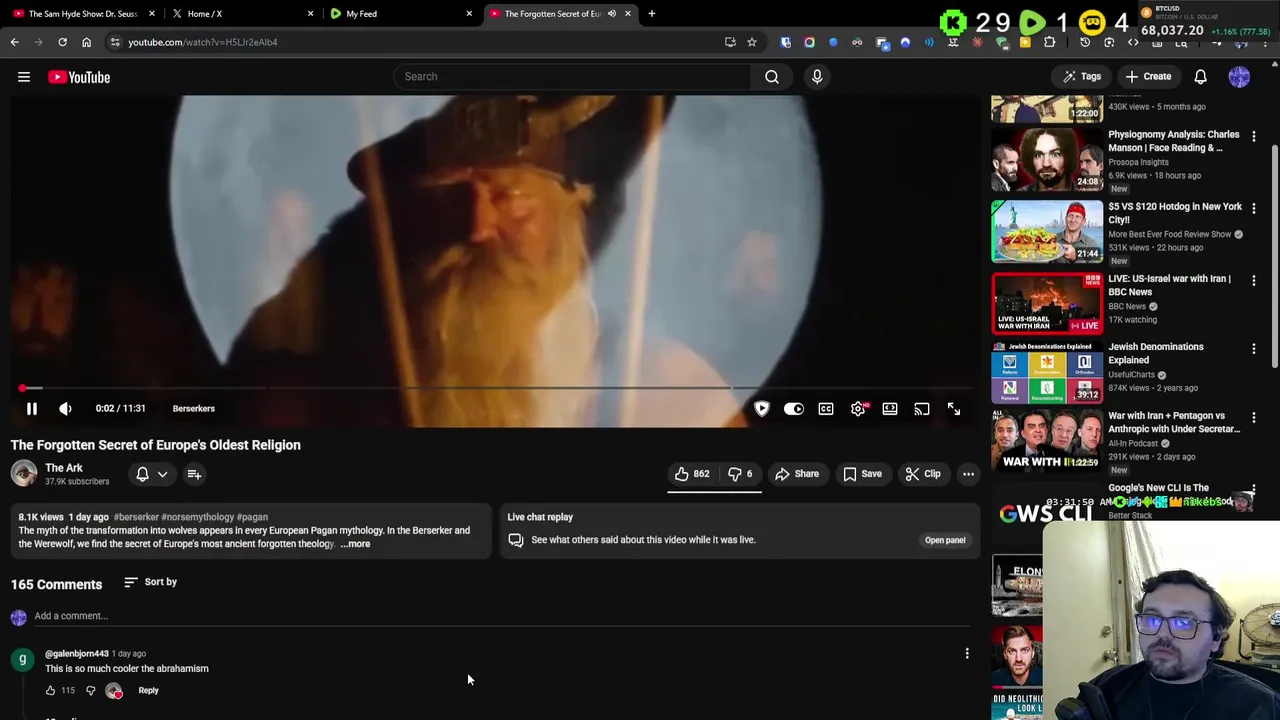Open the Jewish Denominations Explained thumbnail
The image size is (1280, 720).
1046,372
